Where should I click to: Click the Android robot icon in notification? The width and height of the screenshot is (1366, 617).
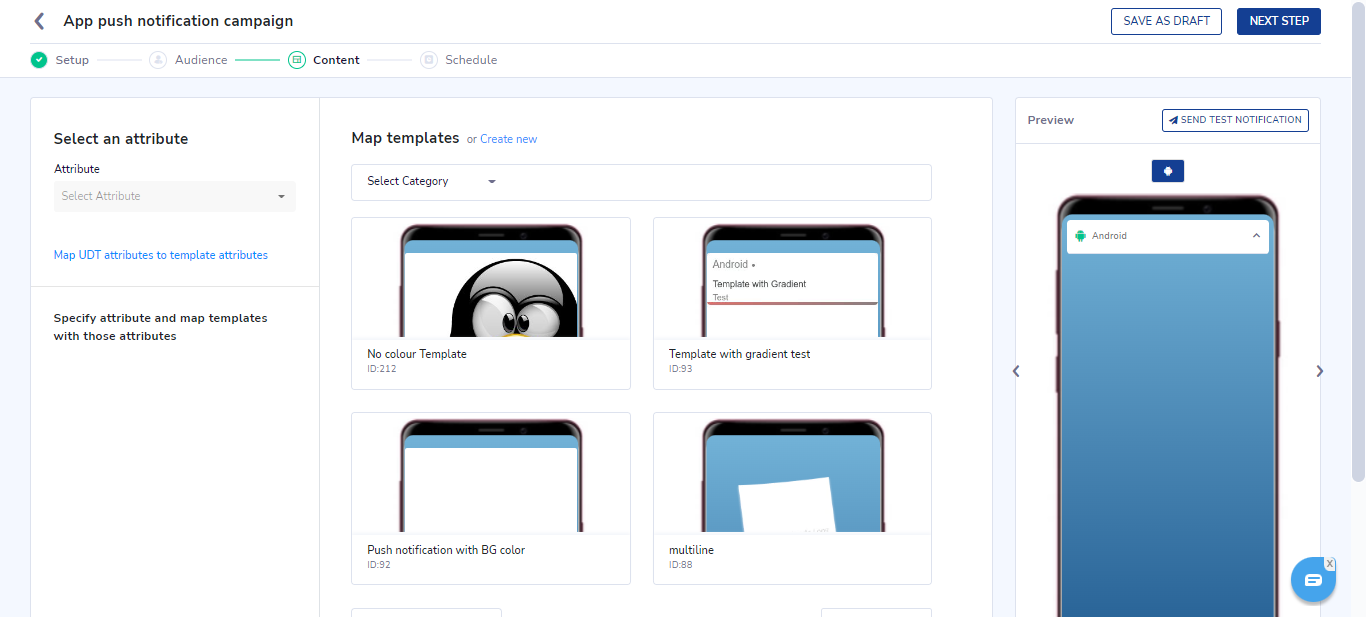[1080, 236]
